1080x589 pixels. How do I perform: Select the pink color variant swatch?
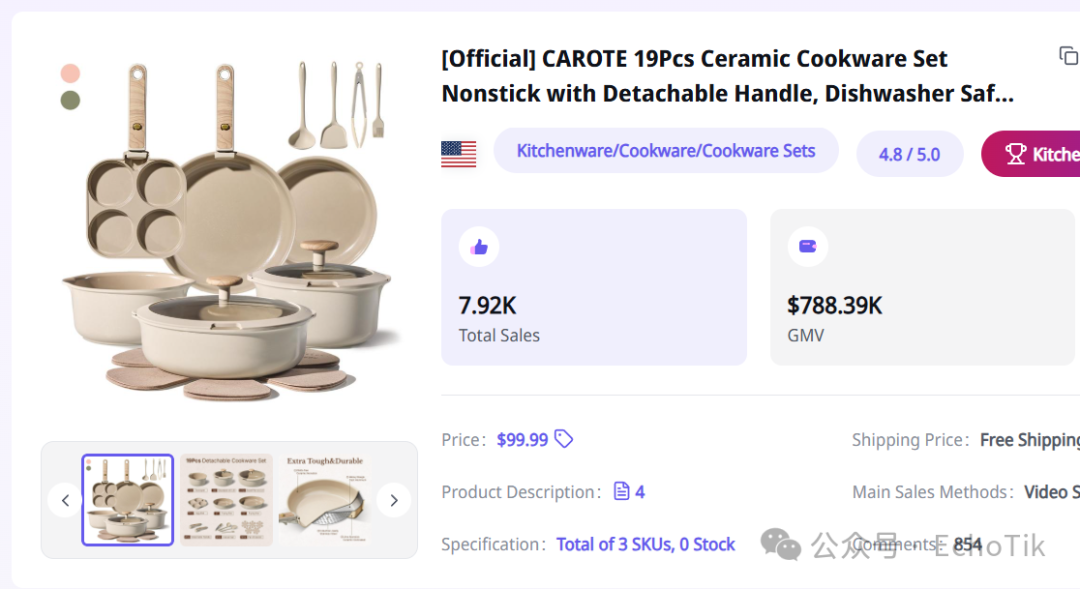coord(70,73)
